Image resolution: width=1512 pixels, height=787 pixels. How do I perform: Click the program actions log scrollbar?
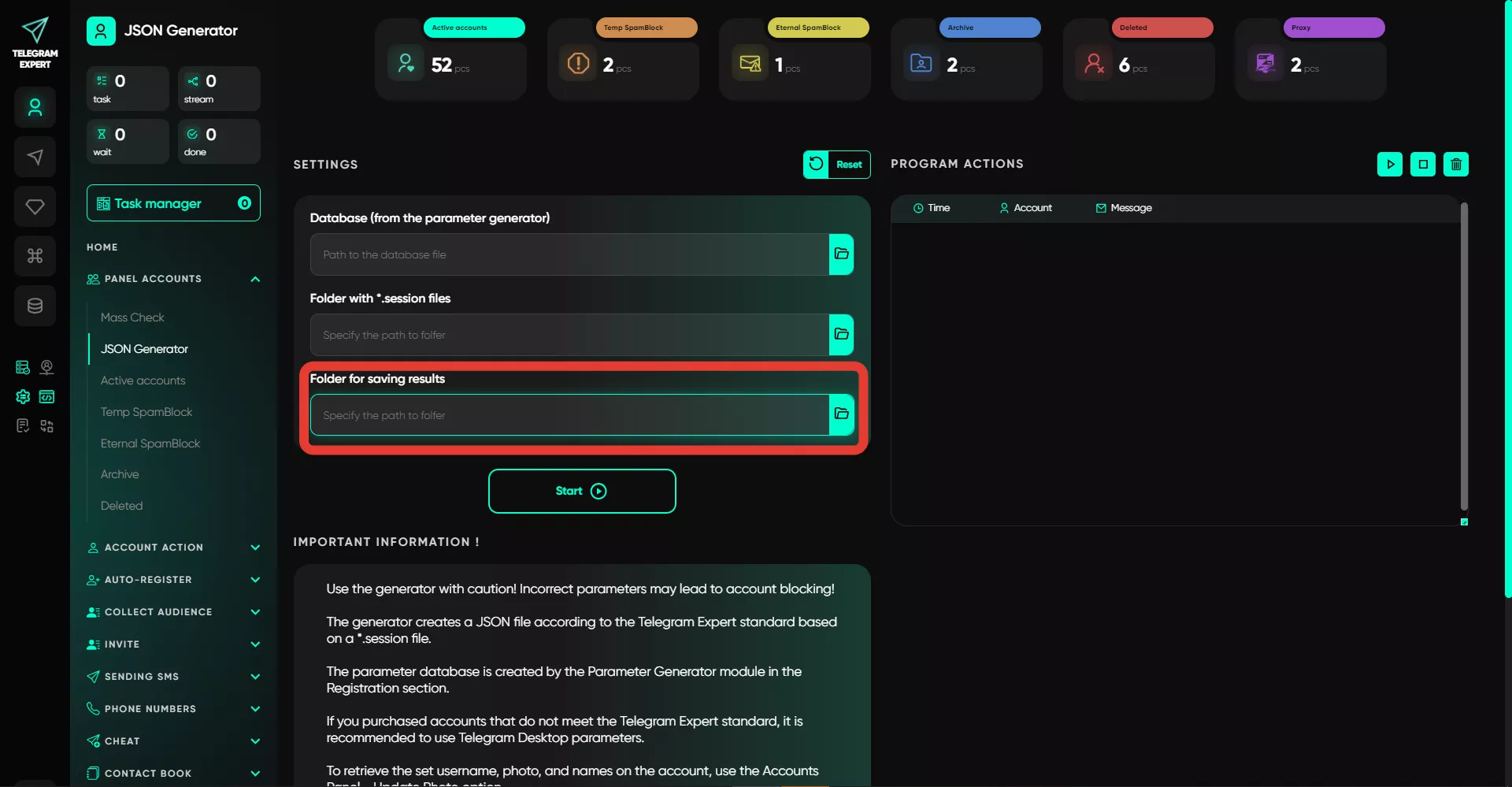pyautogui.click(x=1464, y=356)
